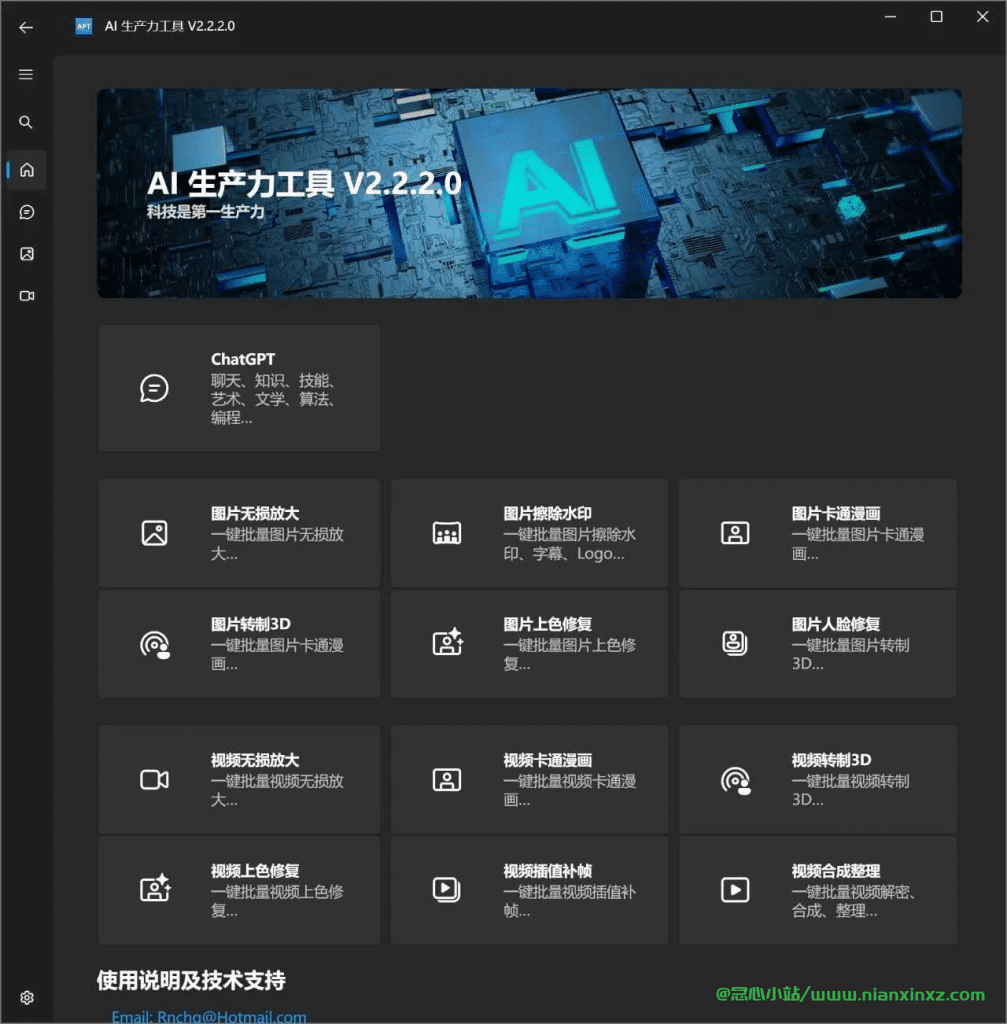Go to Home in sidebar

pyautogui.click(x=27, y=170)
